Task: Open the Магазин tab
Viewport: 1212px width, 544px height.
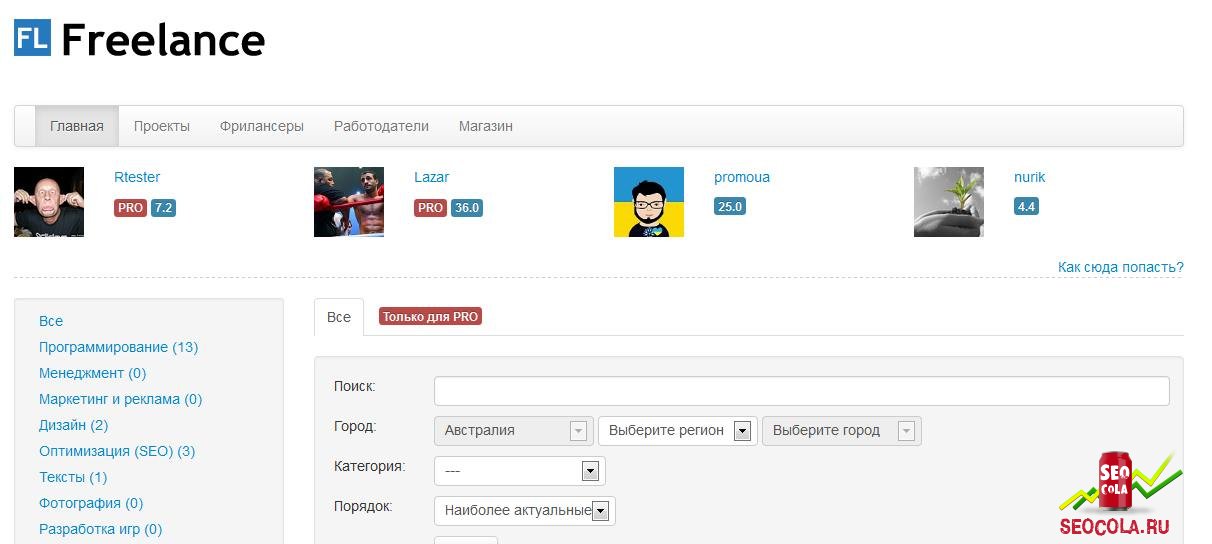Action: [x=486, y=126]
